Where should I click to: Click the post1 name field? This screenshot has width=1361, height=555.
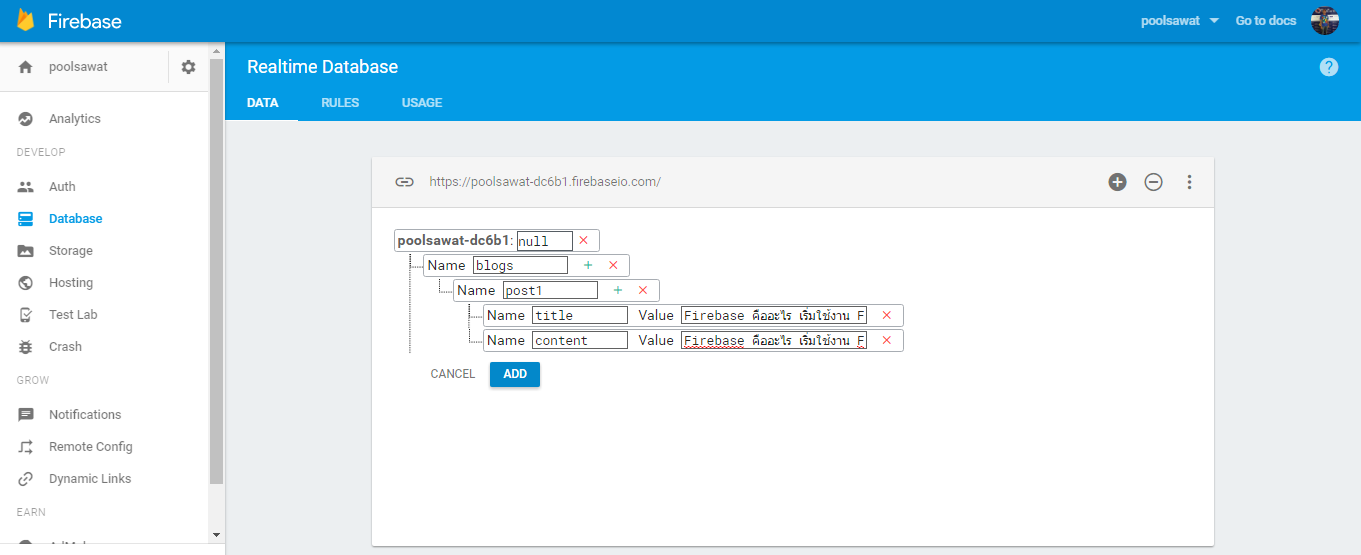click(x=550, y=290)
